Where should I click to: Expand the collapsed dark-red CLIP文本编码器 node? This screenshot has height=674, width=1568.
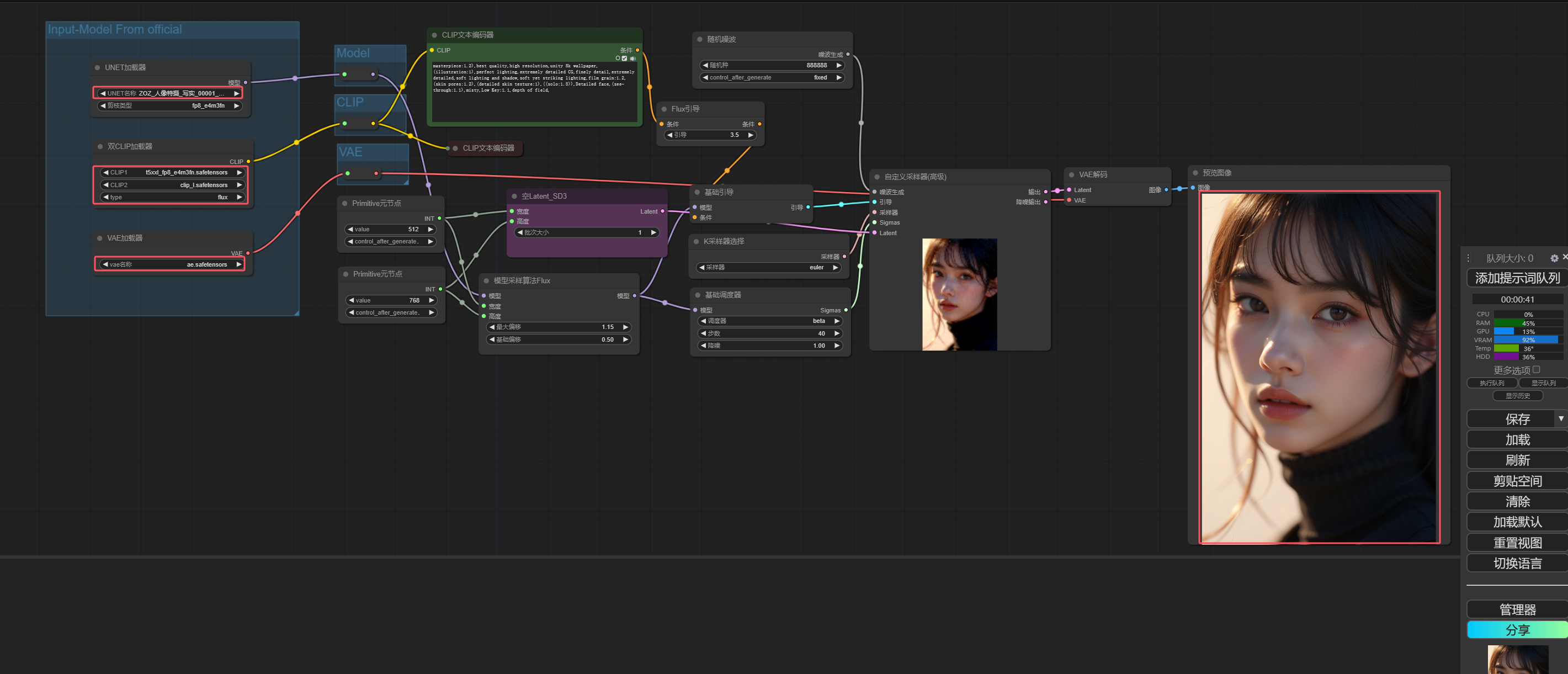click(x=455, y=148)
